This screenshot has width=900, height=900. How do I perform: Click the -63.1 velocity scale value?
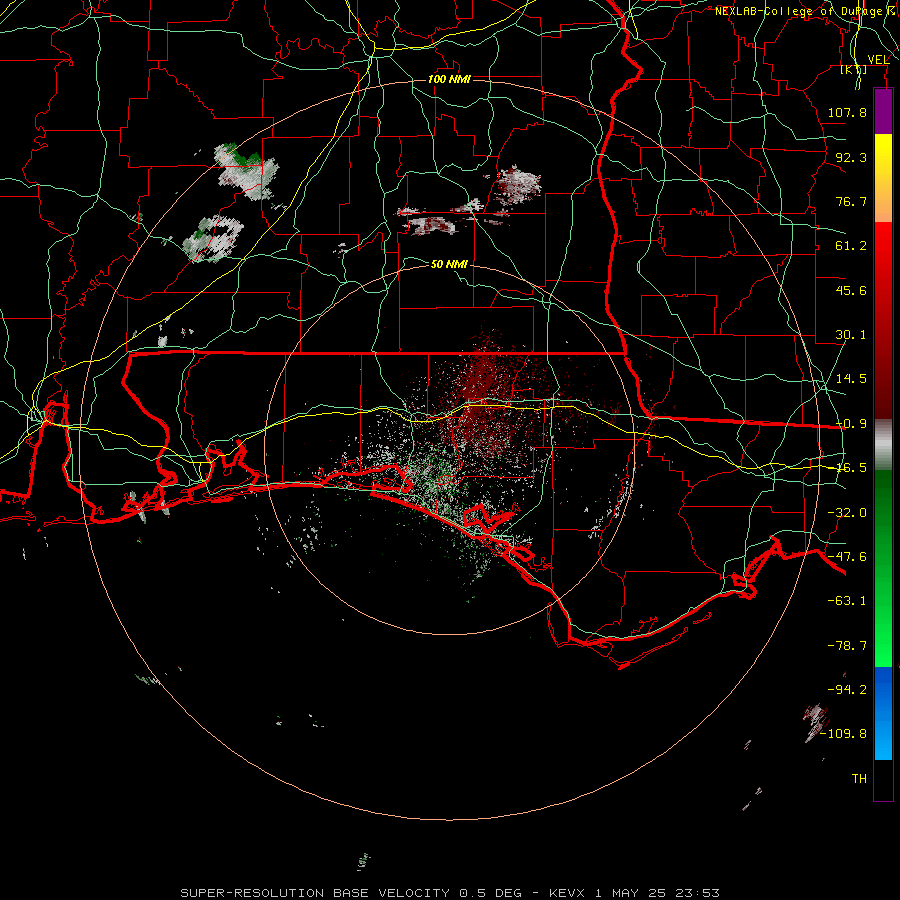click(x=847, y=601)
